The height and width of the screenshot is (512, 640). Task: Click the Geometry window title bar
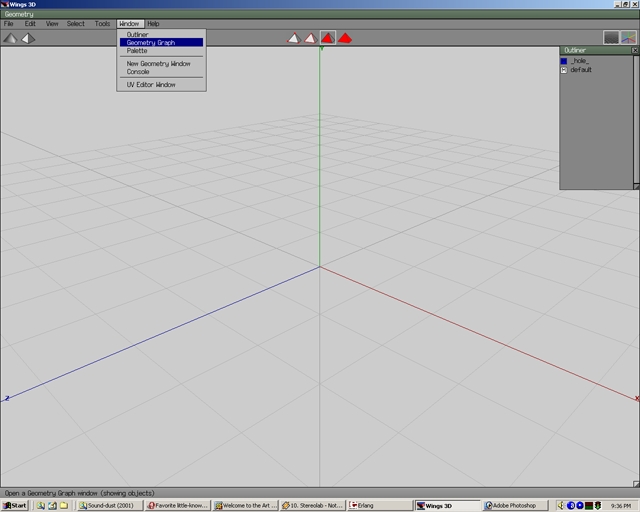[320, 14]
